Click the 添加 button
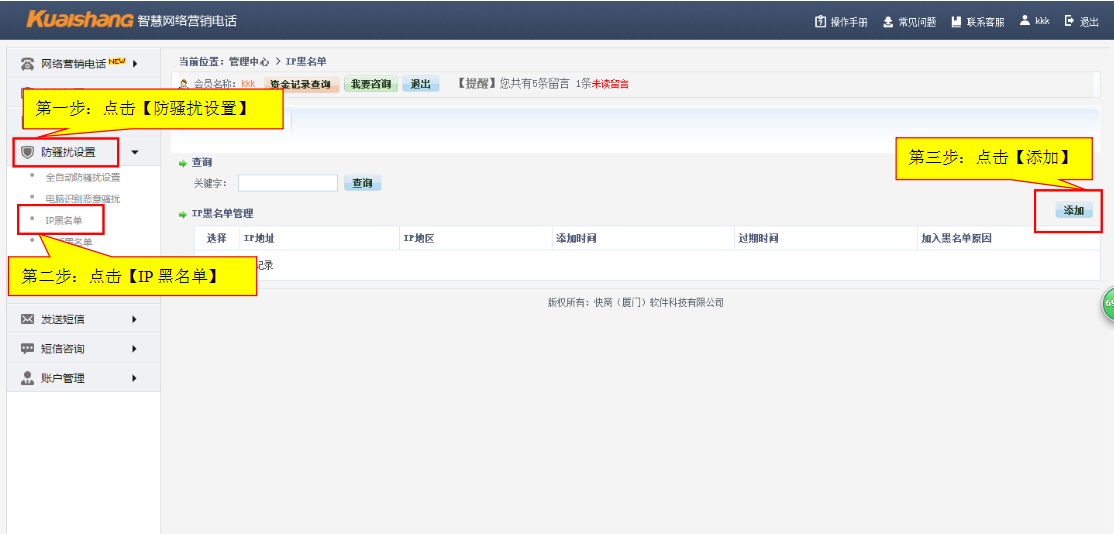This screenshot has height=534, width=1114. coord(1073,211)
